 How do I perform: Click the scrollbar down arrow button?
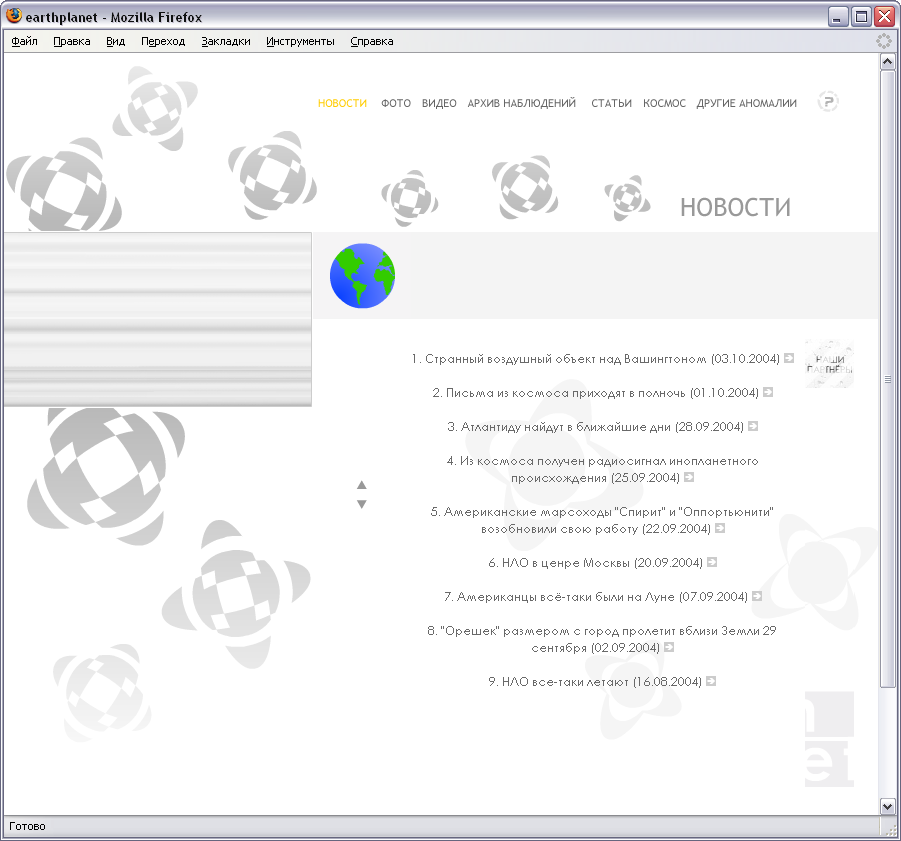click(887, 805)
